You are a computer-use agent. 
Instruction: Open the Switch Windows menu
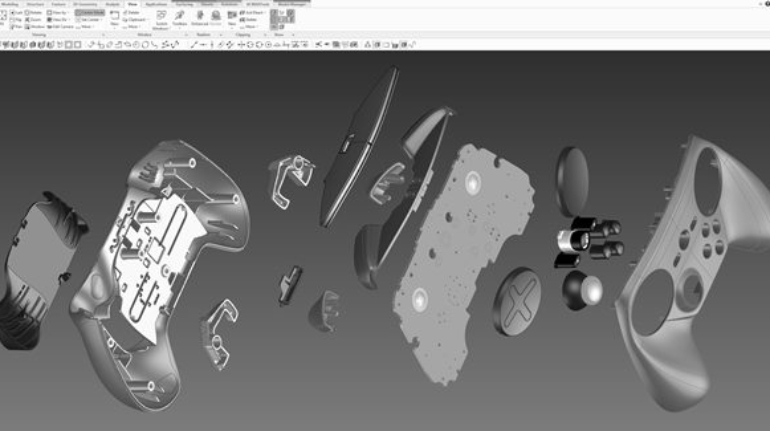pyautogui.click(x=161, y=19)
